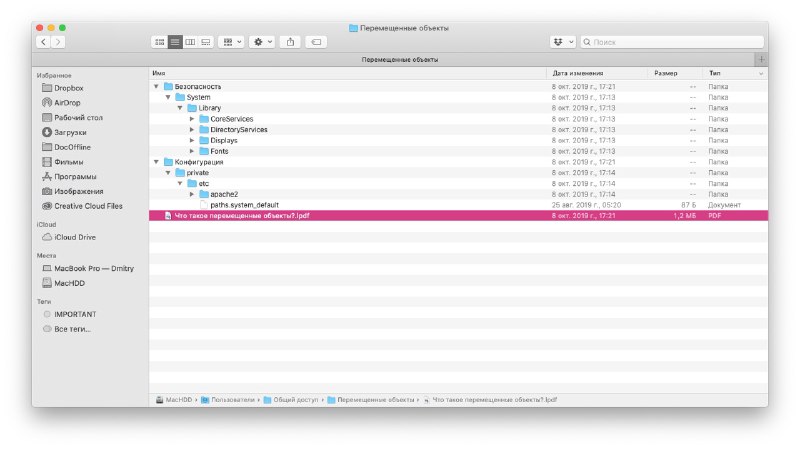Image resolution: width=800 pixels, height=449 pixels.
Task: Open the group-by arrangement dropdown
Action: [231, 42]
